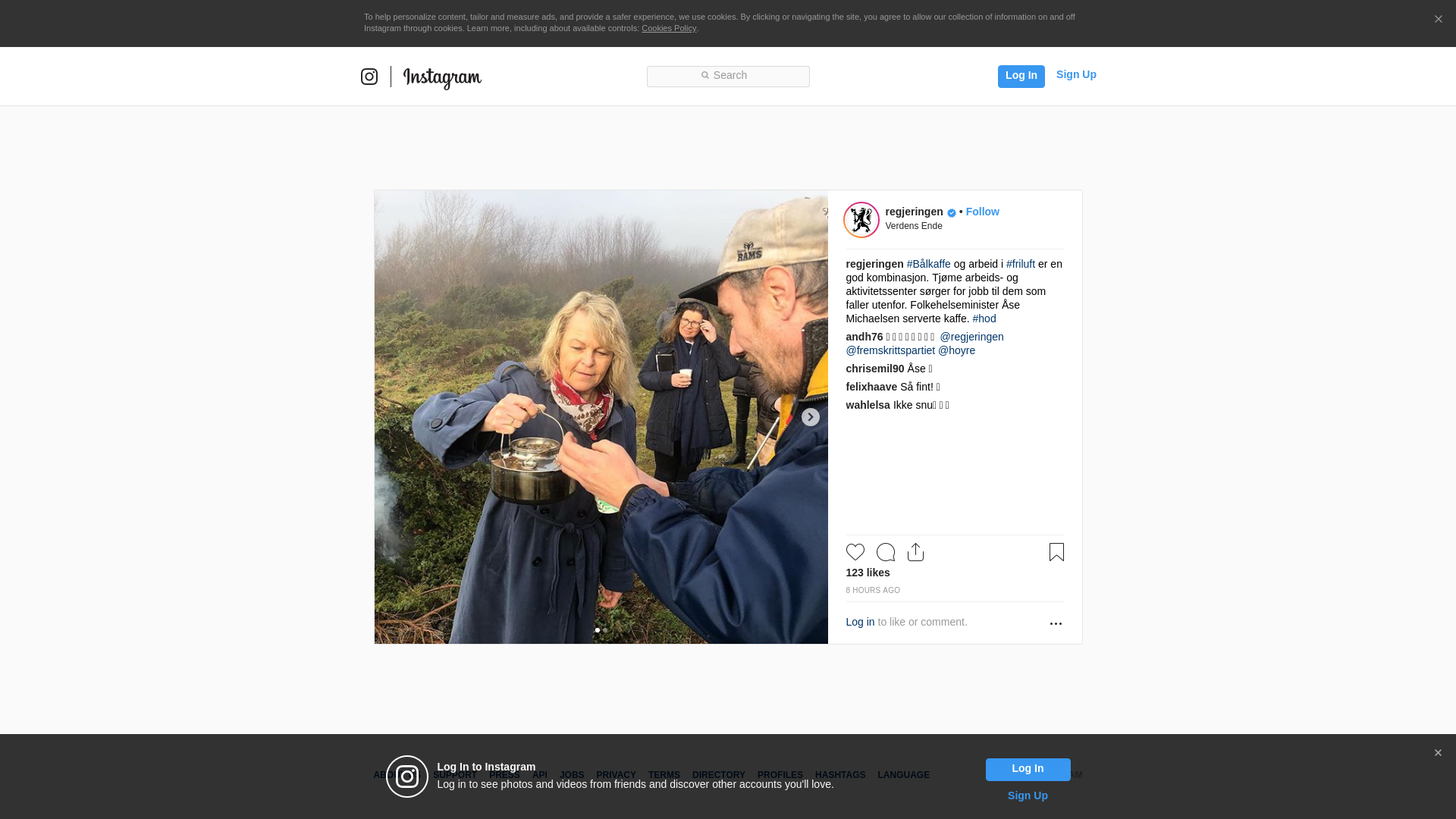Click the Follow link beside regjeringen

coord(982,212)
